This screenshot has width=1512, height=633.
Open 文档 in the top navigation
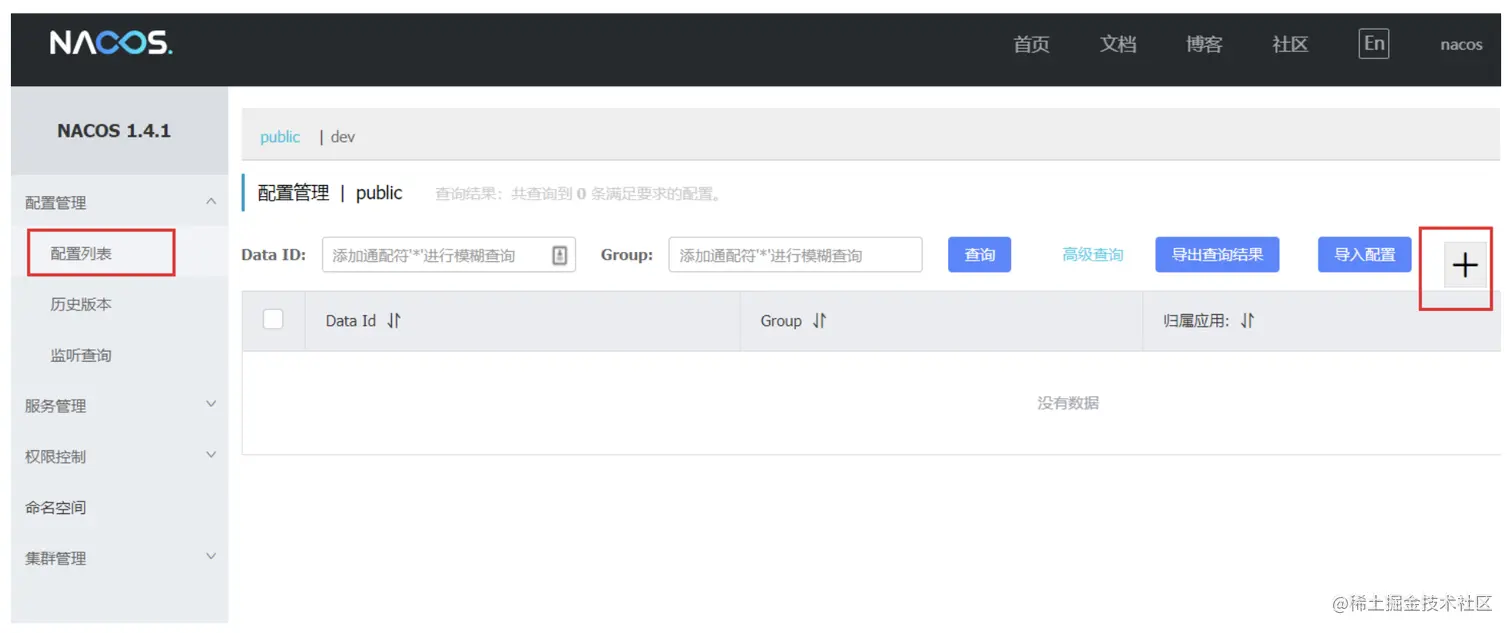(1118, 44)
